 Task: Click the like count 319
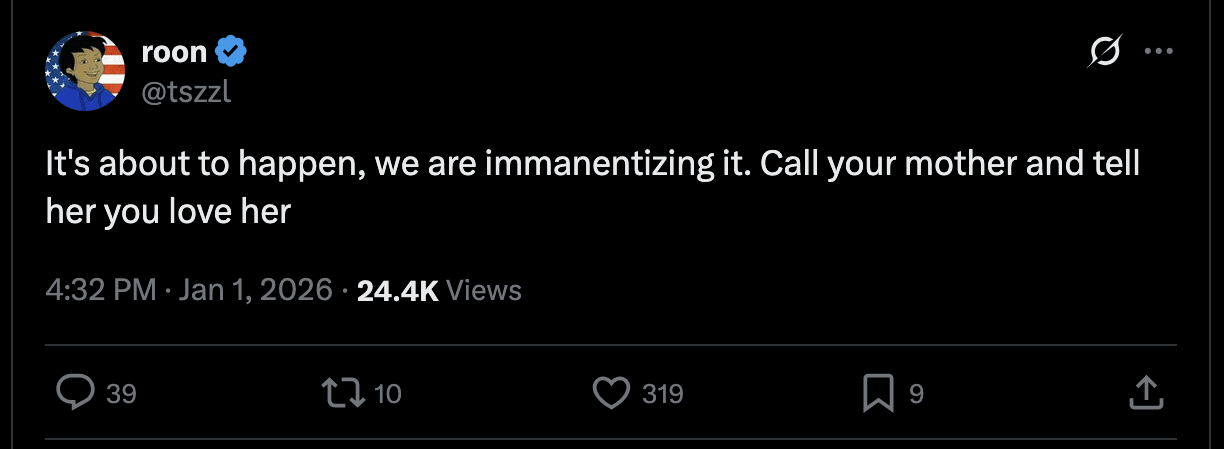pyautogui.click(x=662, y=394)
